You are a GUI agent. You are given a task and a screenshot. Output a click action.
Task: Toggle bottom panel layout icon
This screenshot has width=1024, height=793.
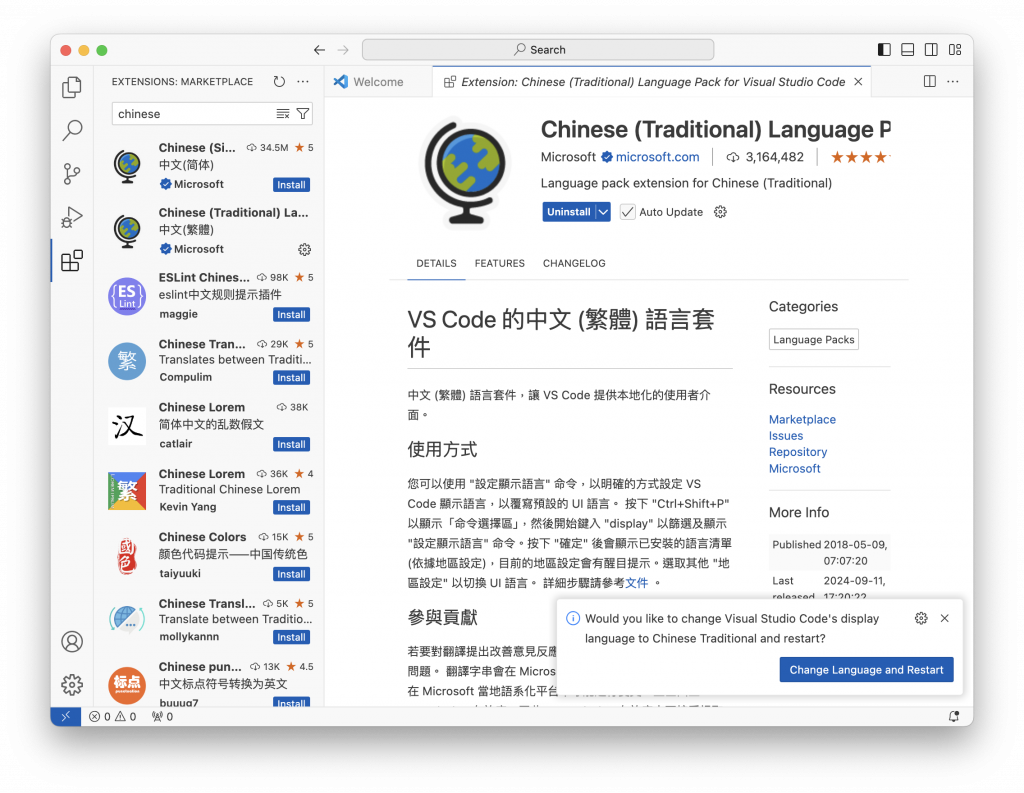pos(908,50)
